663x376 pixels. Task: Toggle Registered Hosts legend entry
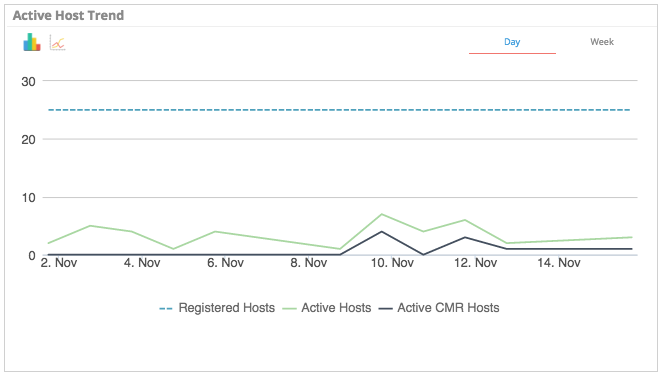217,307
